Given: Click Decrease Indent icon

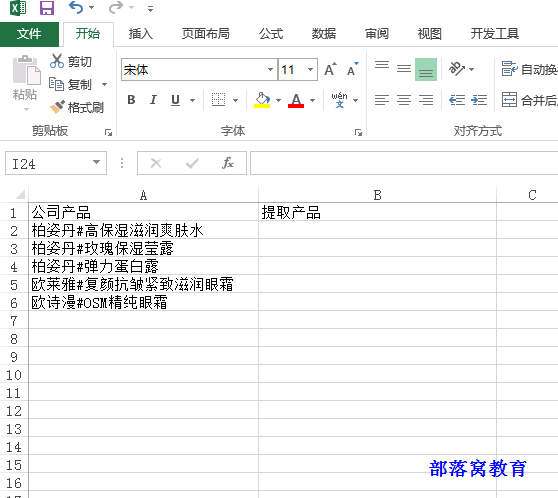Looking at the screenshot, I should point(457,100).
